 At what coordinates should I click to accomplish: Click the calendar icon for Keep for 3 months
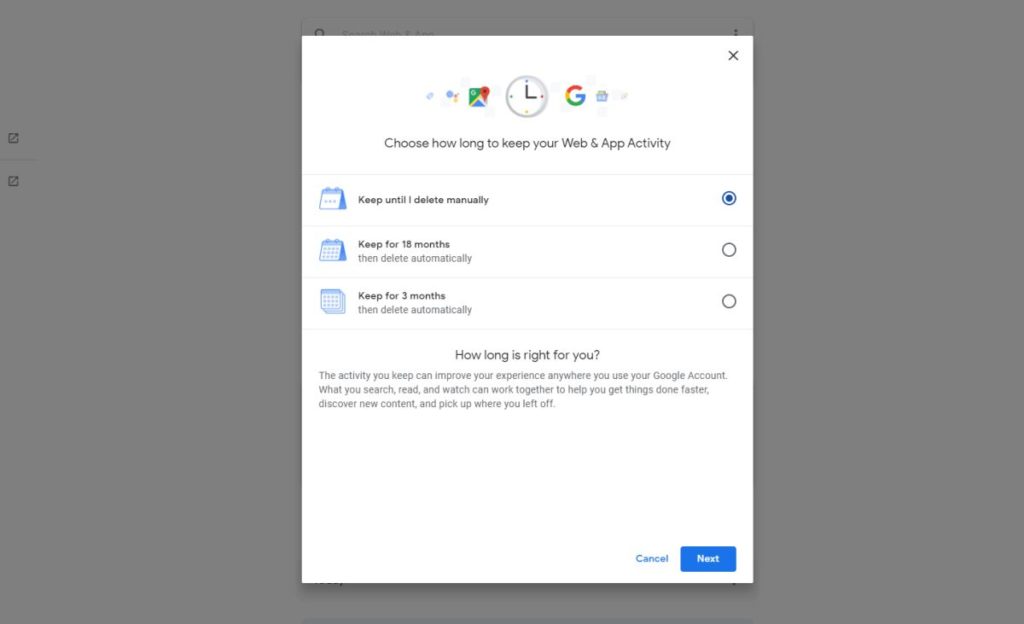point(333,301)
